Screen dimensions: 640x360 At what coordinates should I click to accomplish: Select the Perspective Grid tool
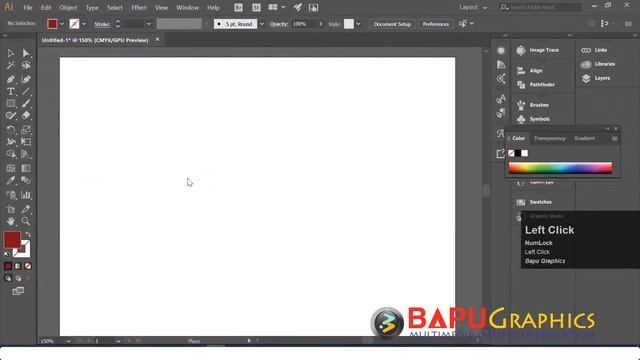click(26, 154)
